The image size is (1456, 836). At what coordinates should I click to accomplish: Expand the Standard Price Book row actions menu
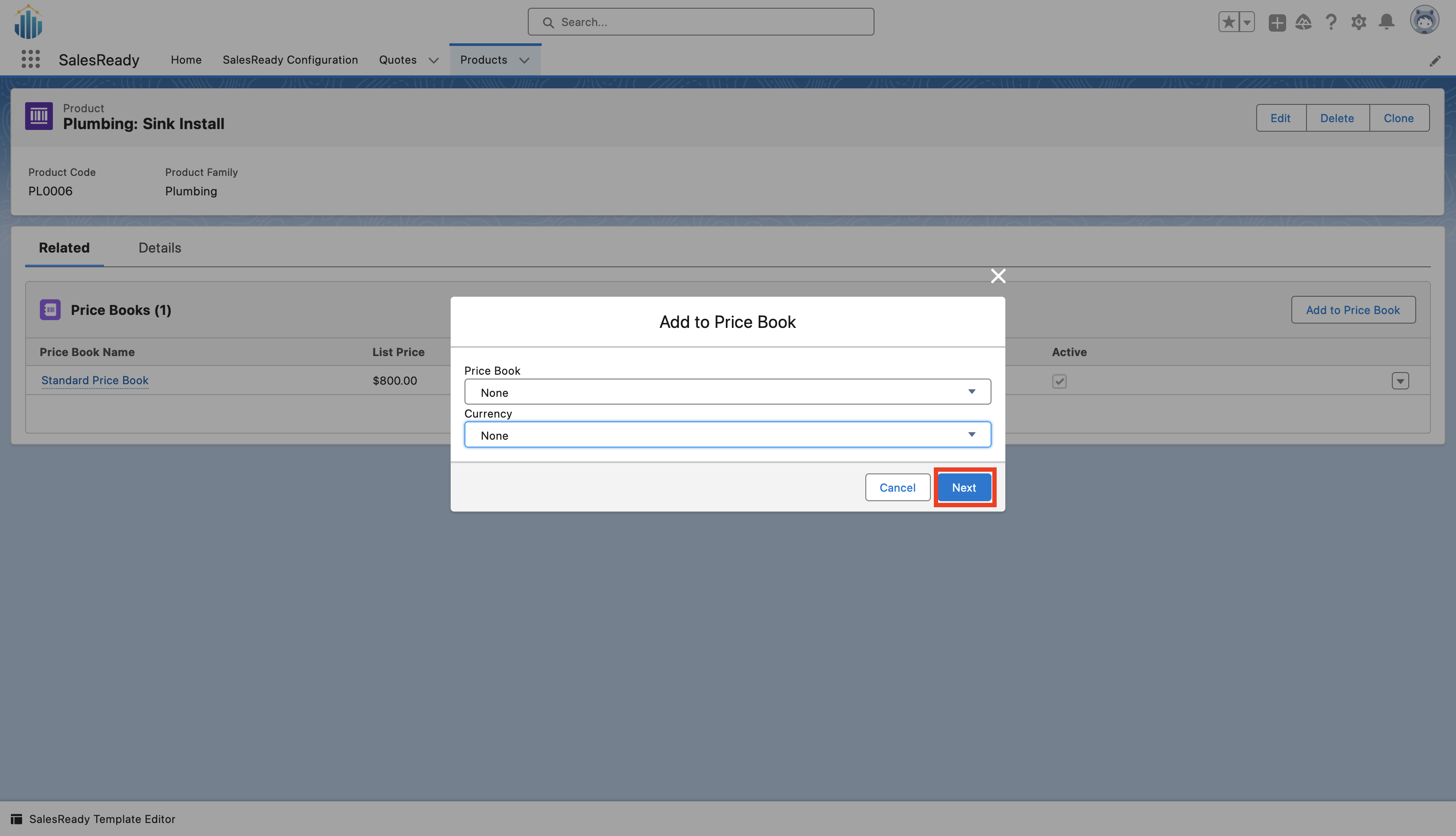(1400, 381)
